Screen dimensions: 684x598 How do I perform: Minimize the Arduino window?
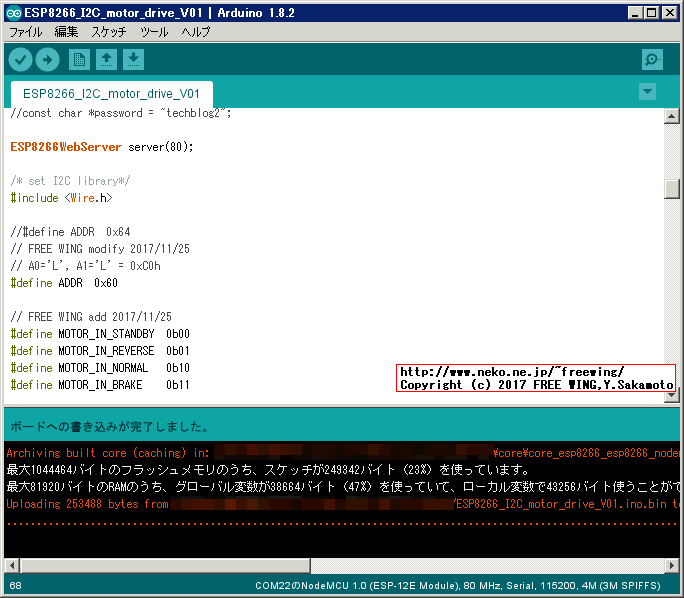click(635, 13)
